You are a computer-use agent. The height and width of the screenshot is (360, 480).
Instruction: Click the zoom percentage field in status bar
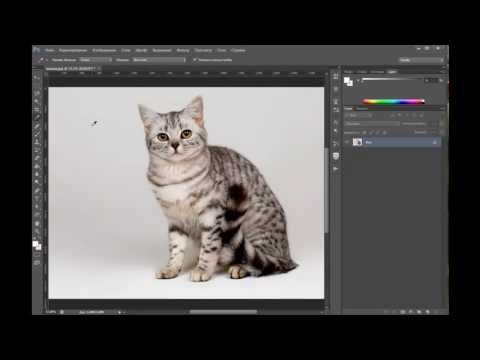(51, 312)
